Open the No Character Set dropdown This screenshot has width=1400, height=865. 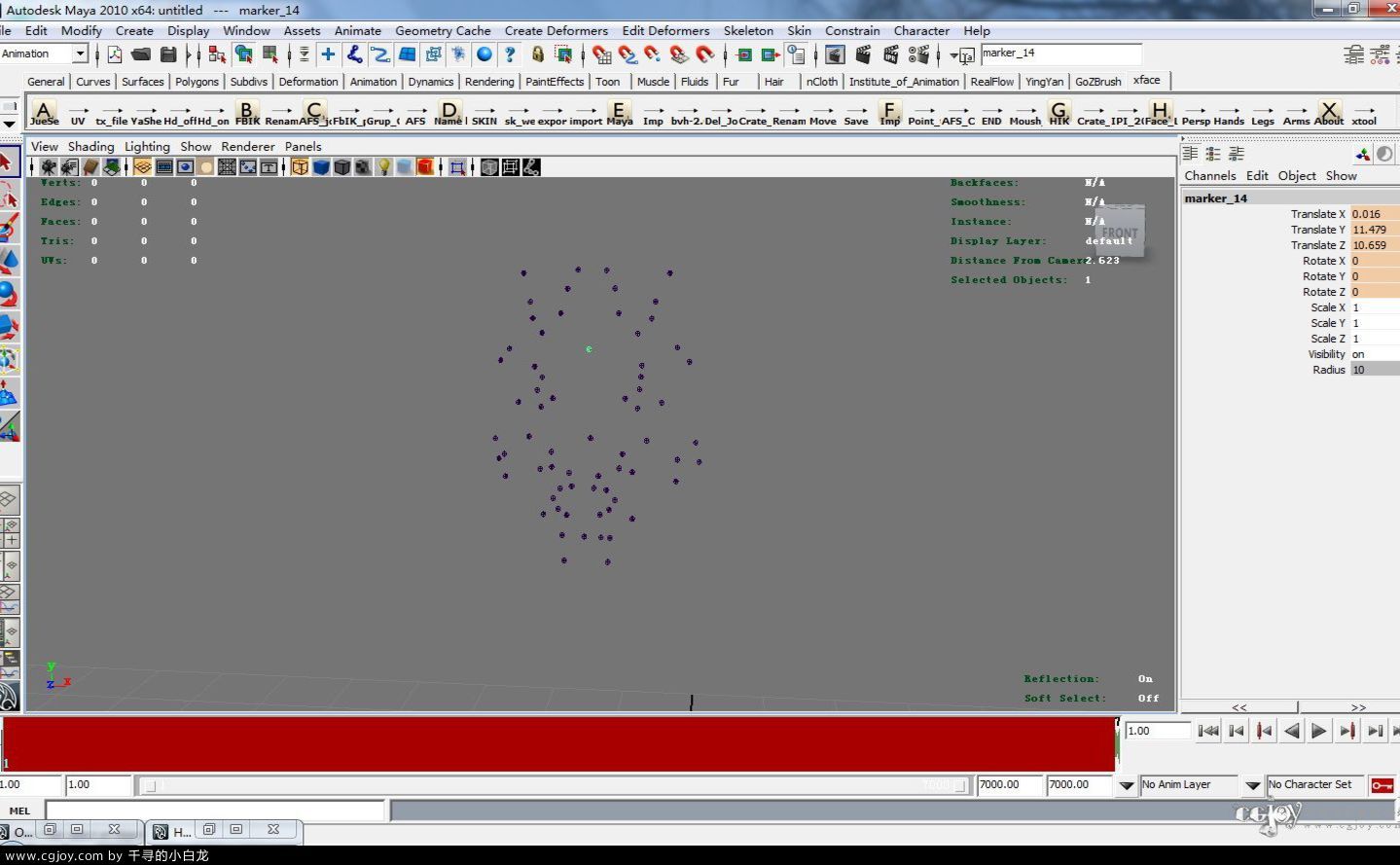coord(1253,785)
